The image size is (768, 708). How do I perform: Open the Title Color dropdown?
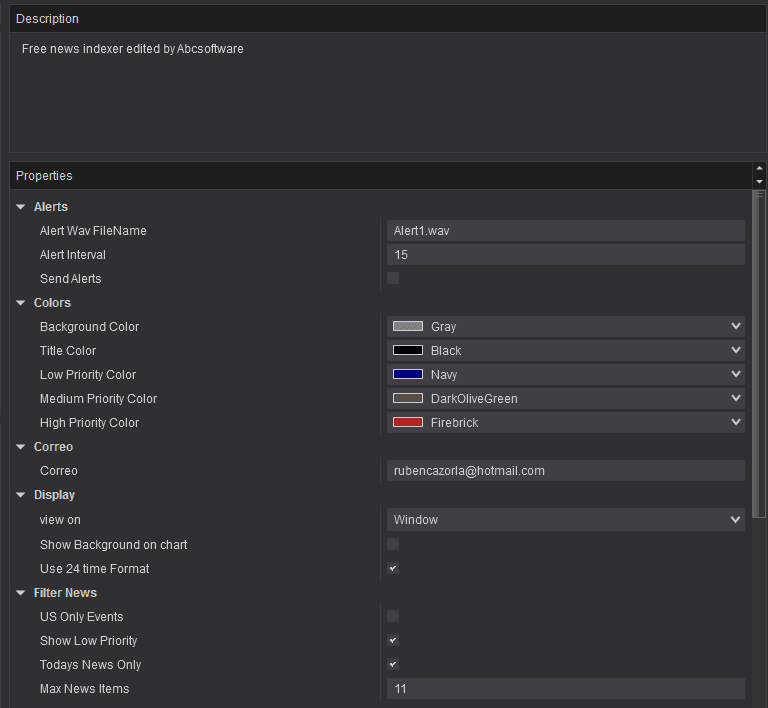click(565, 351)
